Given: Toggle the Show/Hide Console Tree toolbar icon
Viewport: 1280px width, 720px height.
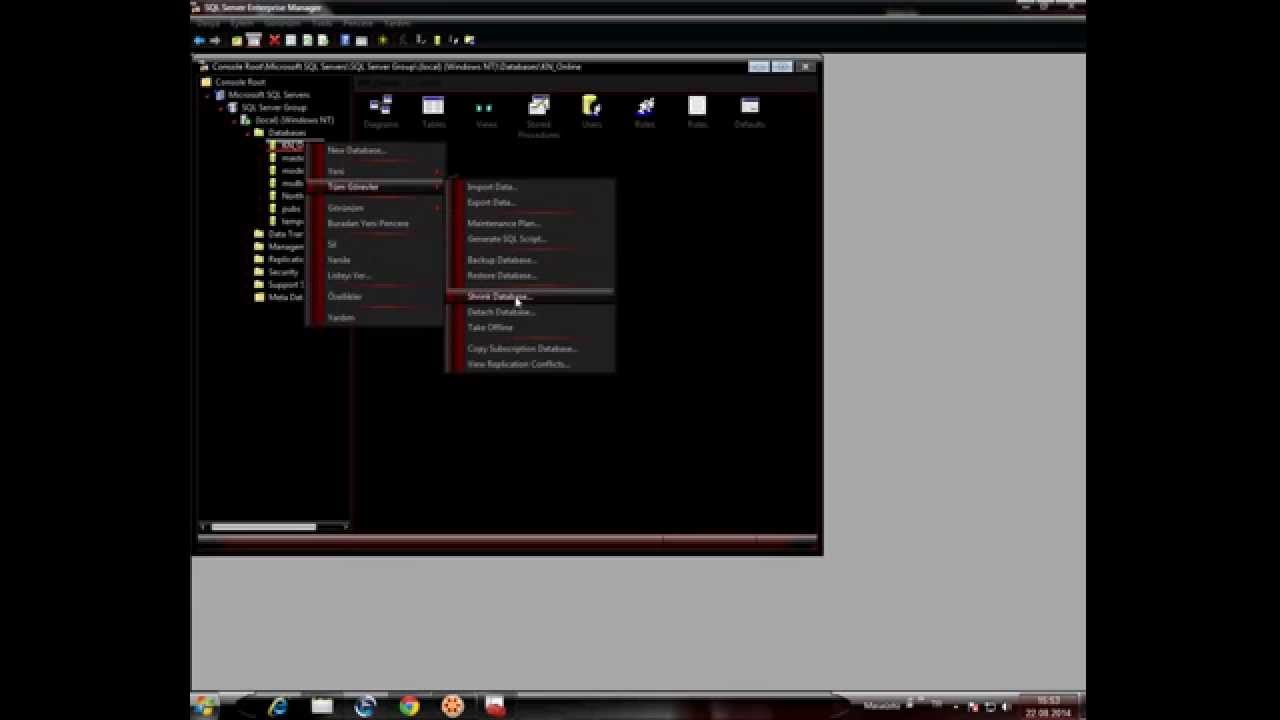Looking at the screenshot, I should coord(254,40).
